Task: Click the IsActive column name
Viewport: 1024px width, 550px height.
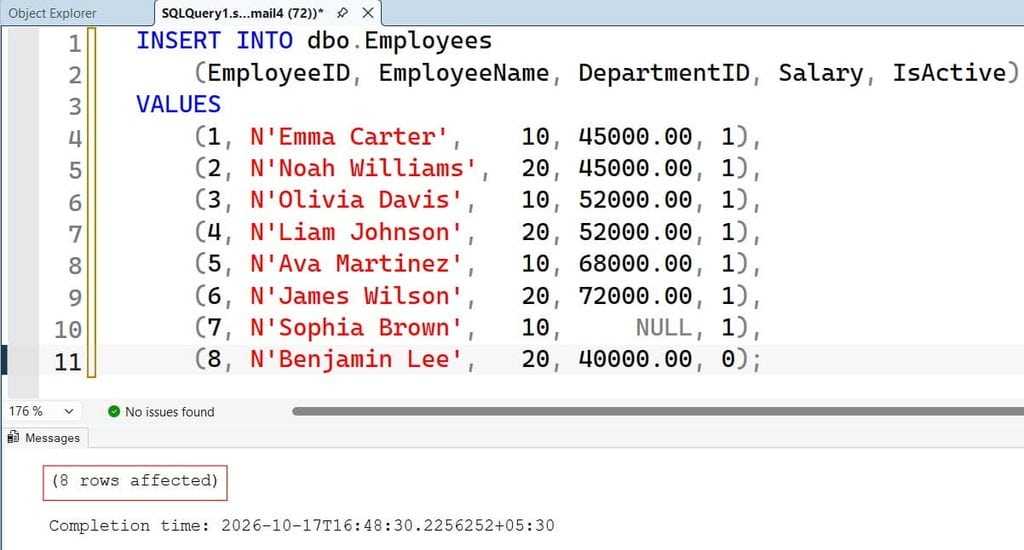Action: pyautogui.click(x=949, y=73)
